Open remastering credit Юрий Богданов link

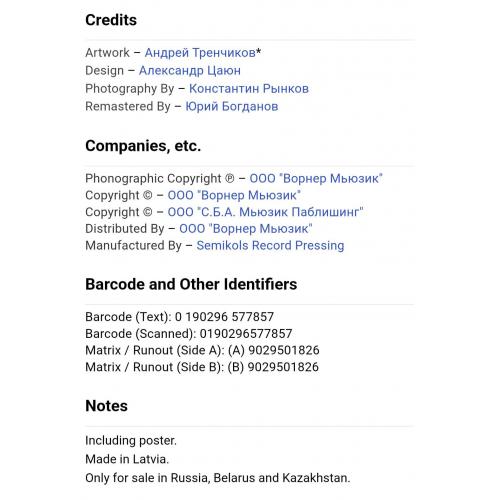point(232,107)
